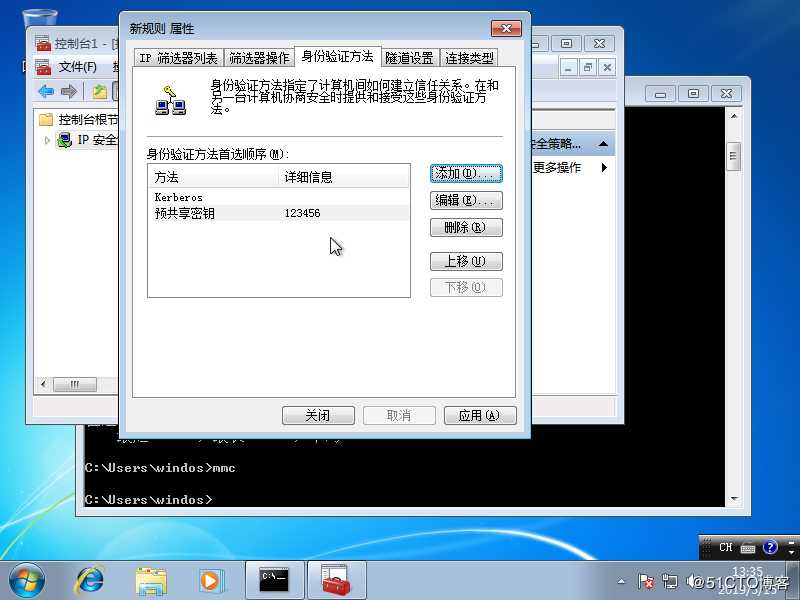Click the forward arrow in console toolbar

click(x=69, y=92)
